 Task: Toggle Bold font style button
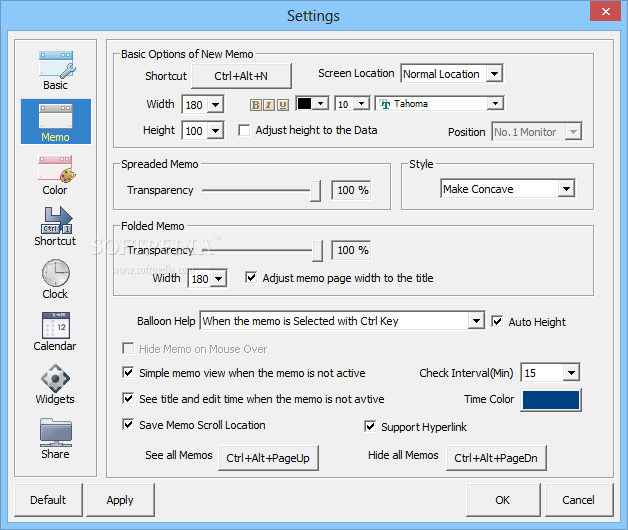[x=256, y=105]
